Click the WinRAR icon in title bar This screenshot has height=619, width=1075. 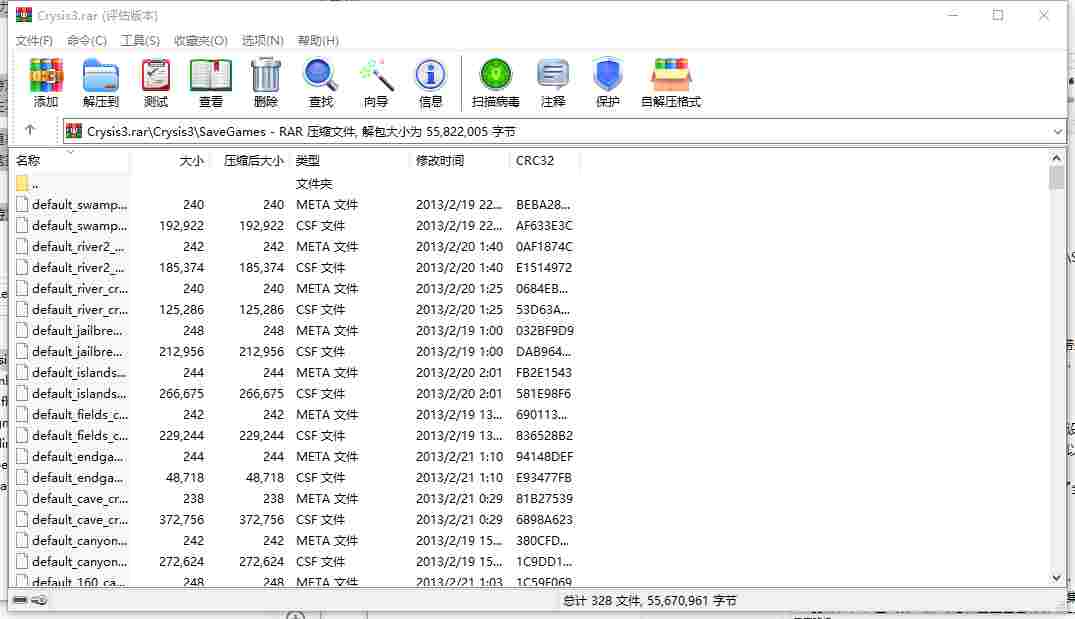tap(24, 14)
